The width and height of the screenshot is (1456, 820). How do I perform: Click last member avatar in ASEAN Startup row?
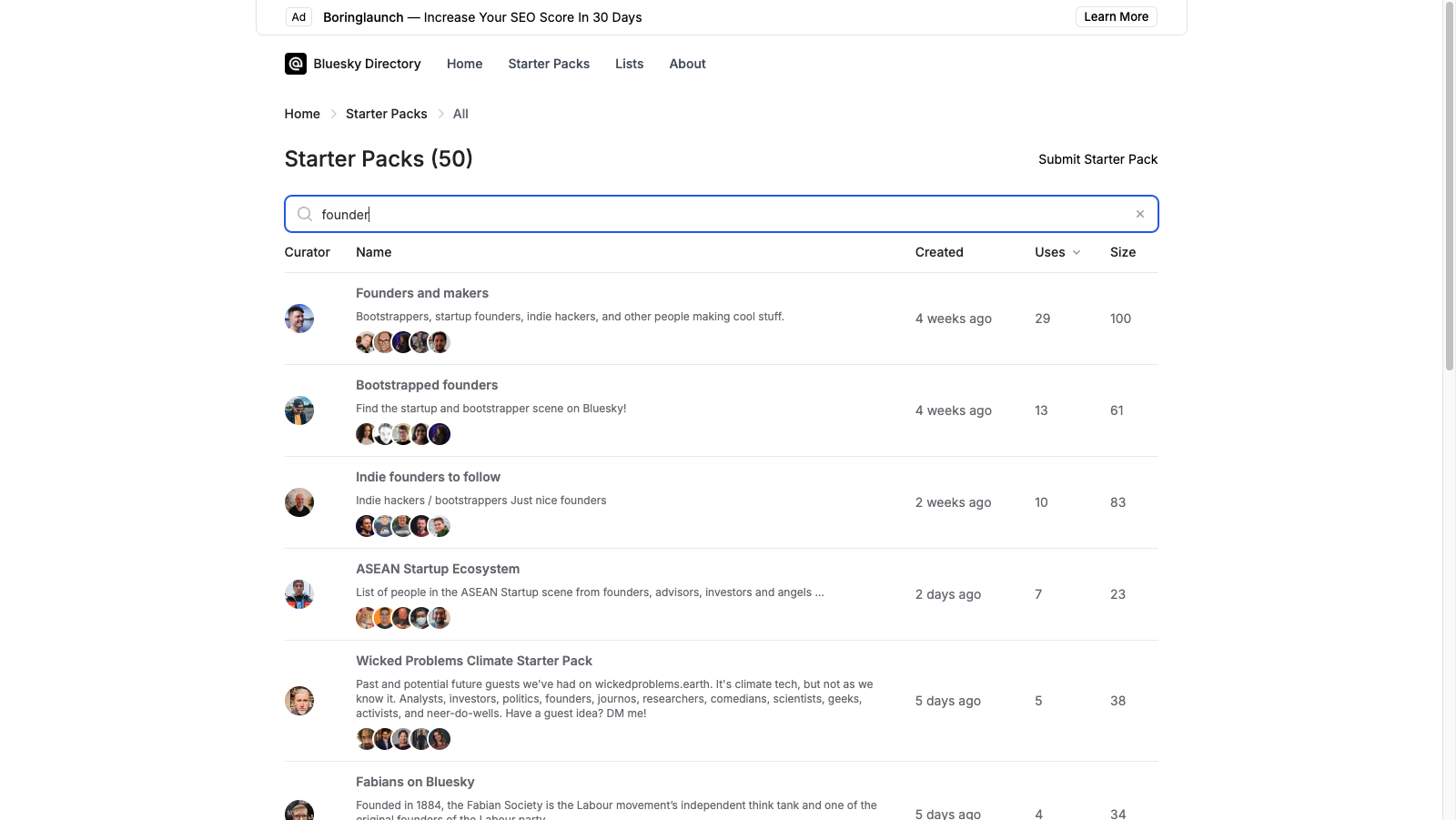pyautogui.click(x=440, y=618)
